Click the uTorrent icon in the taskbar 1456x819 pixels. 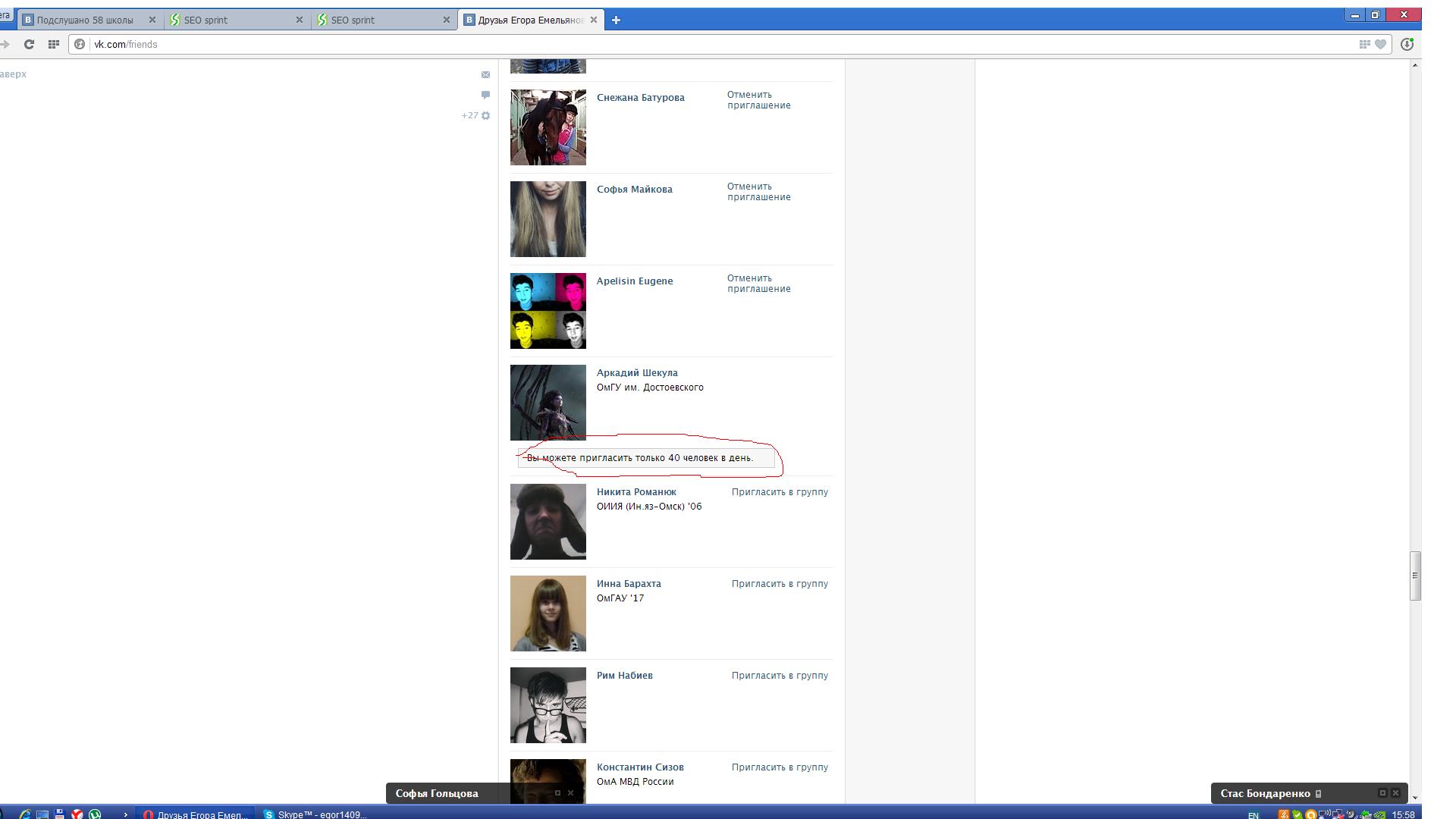95,814
